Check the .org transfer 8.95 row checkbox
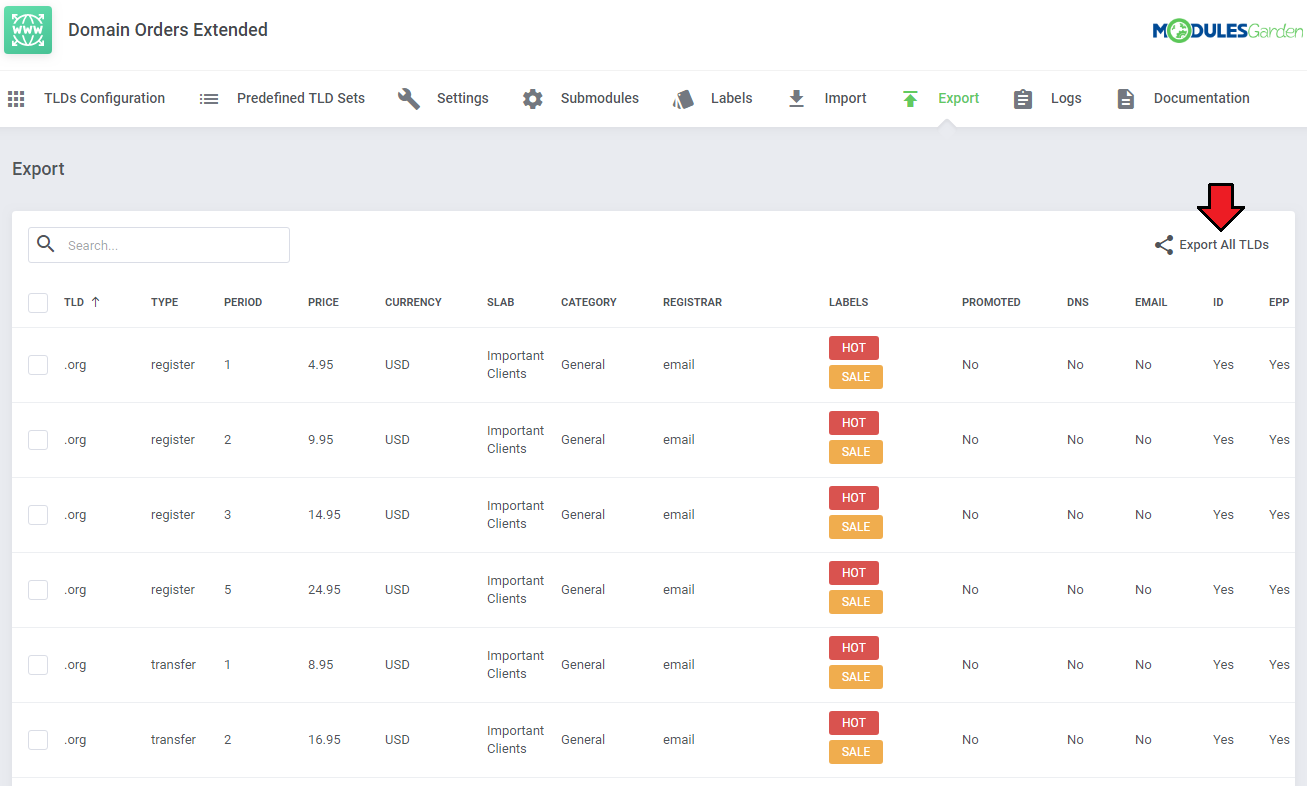This screenshot has height=786, width=1307. [38, 665]
